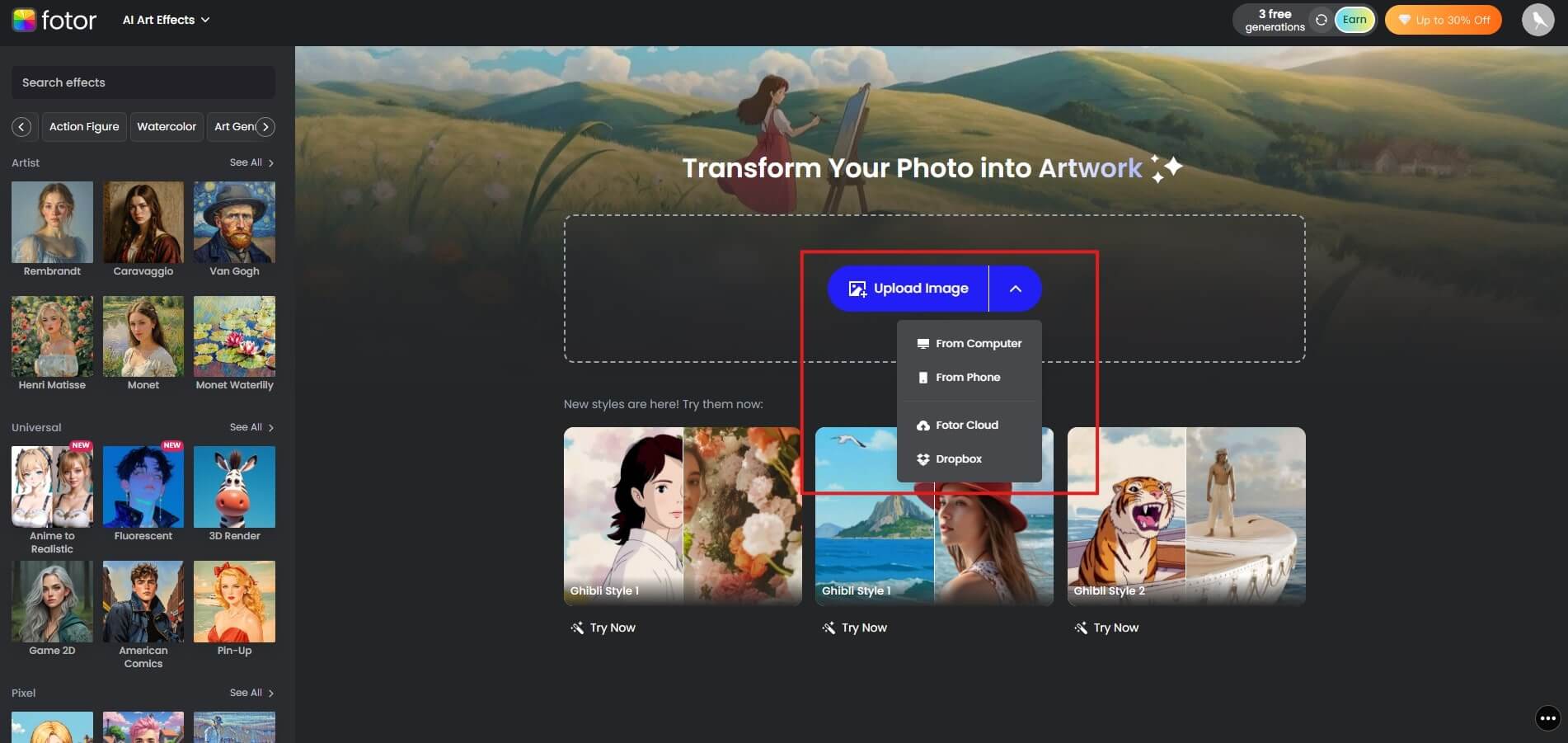Image resolution: width=1568 pixels, height=743 pixels.
Task: Choose the Van Gogh effect thumbnail
Action: pyautogui.click(x=234, y=222)
